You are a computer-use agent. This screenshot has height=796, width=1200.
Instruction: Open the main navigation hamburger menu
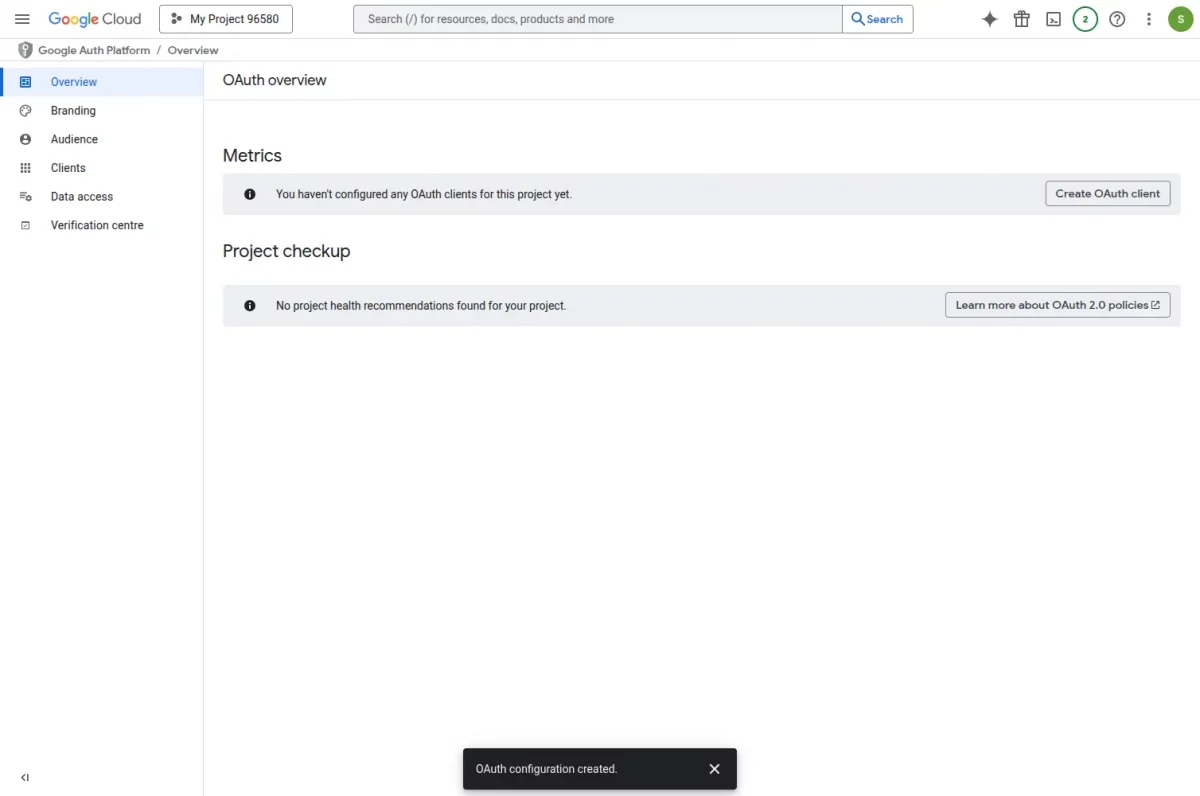pyautogui.click(x=22, y=19)
